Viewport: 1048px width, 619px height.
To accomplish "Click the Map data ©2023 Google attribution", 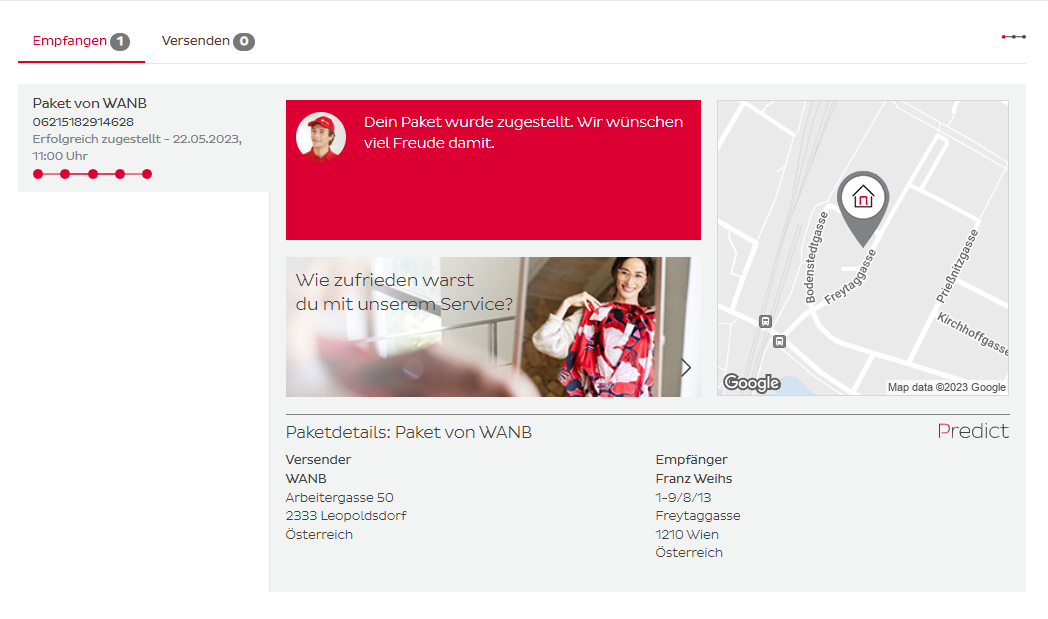I will (x=946, y=387).
